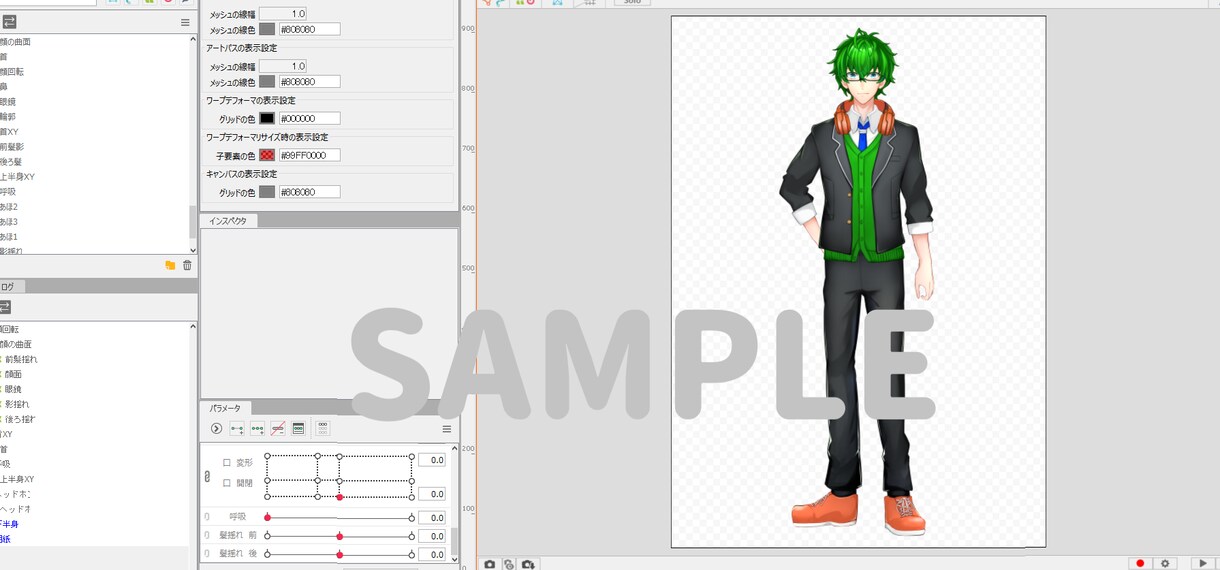Click the circled arrow icon in parameter toolbar
The width and height of the screenshot is (1220, 570).
click(216, 428)
